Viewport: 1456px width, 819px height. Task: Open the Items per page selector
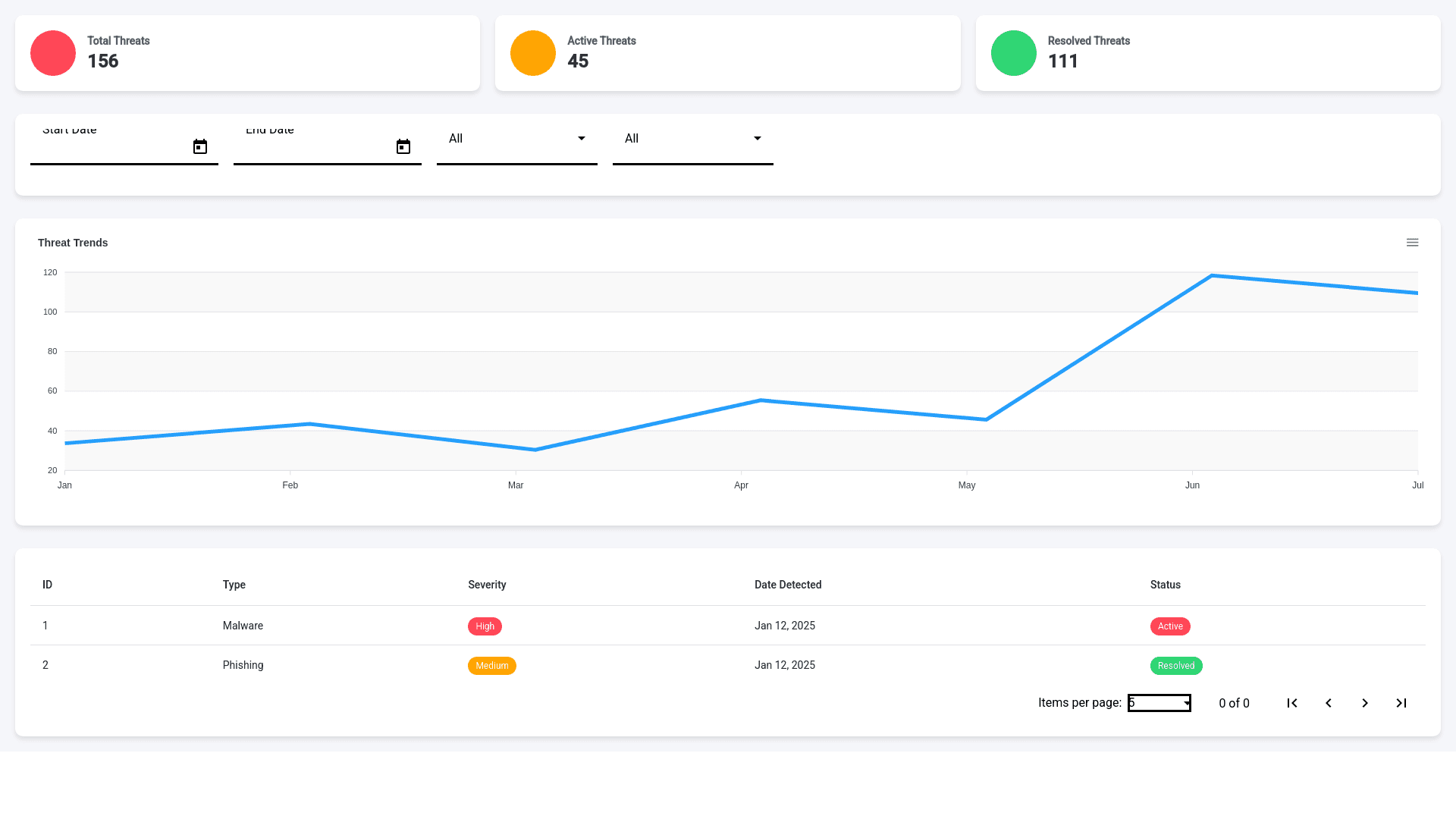(1159, 703)
